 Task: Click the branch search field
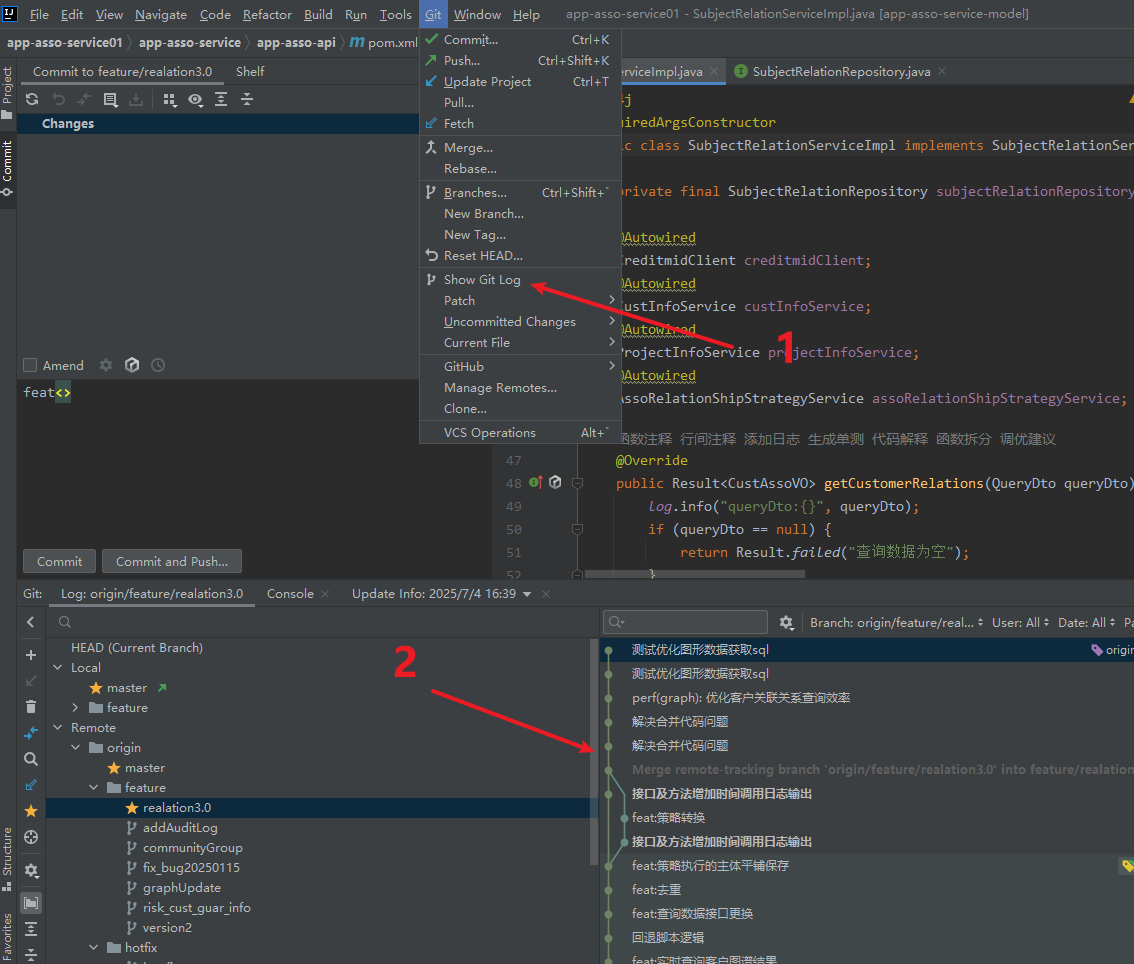(x=322, y=622)
